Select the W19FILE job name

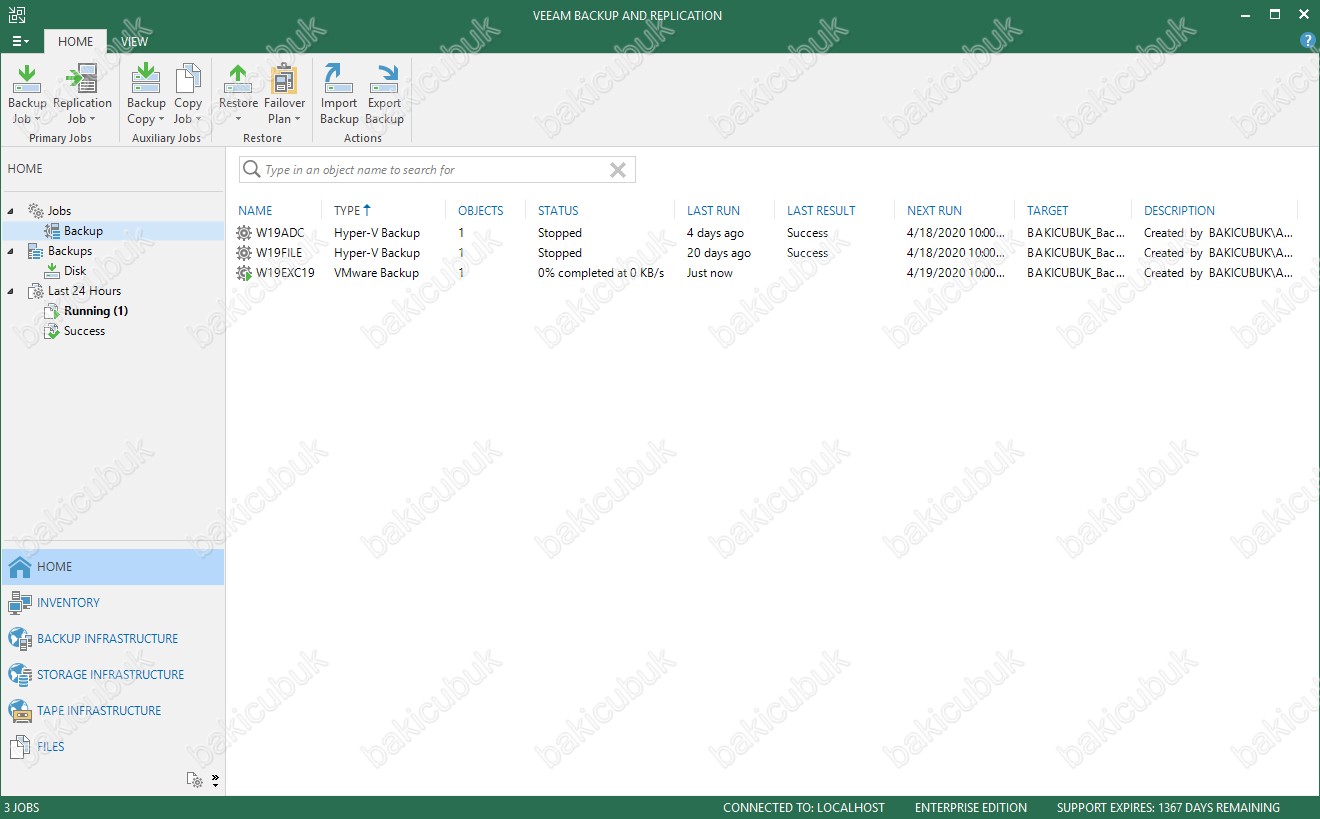coord(279,253)
